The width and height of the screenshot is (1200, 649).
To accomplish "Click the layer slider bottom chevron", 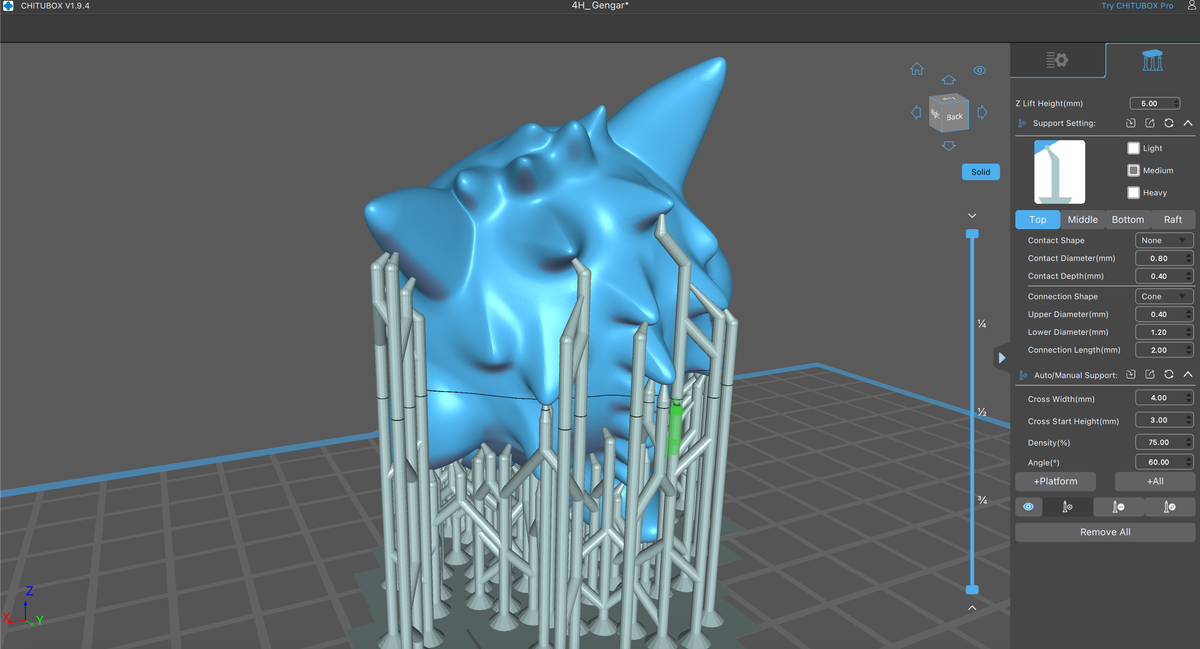I will tap(972, 607).
